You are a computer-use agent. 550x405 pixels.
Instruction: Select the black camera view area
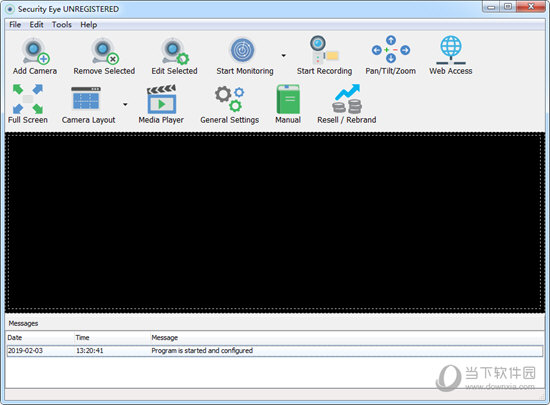(275, 222)
